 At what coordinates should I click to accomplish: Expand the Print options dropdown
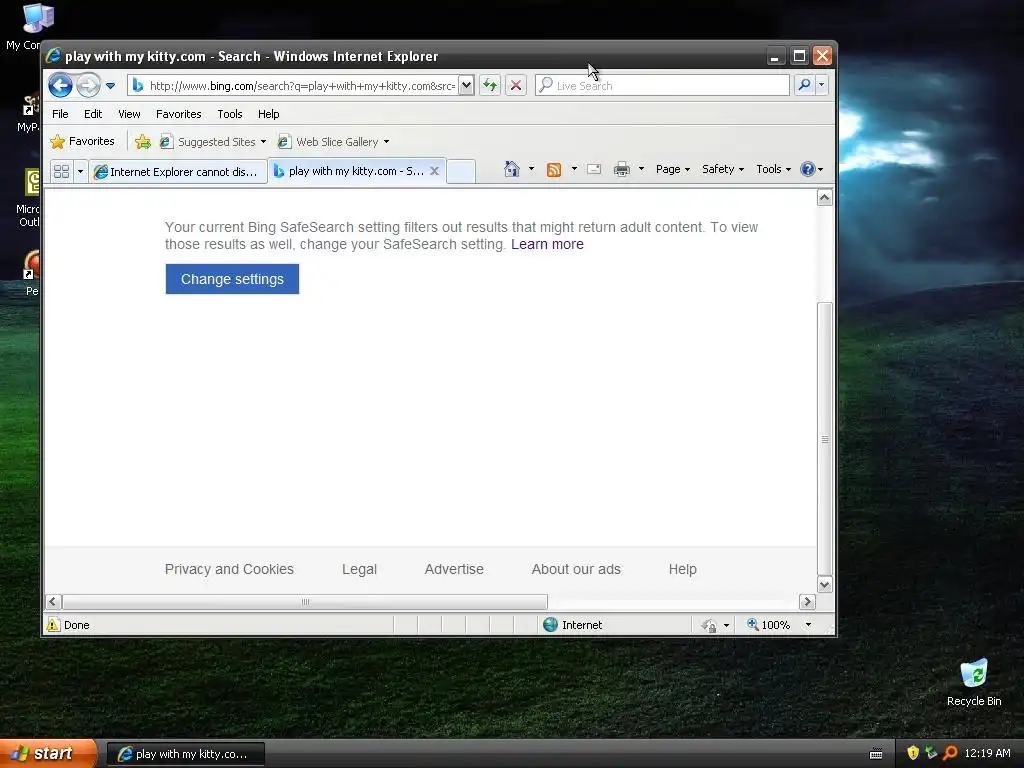point(641,169)
